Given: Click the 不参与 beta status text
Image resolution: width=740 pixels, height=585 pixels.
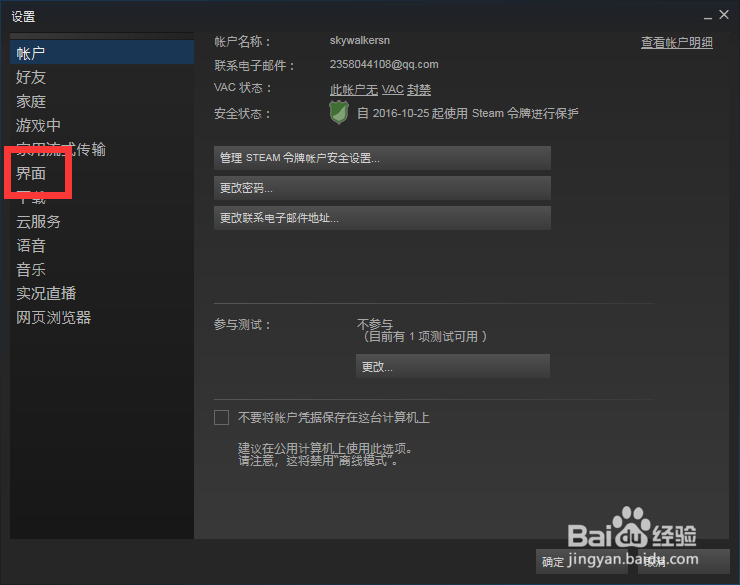Looking at the screenshot, I should click(x=375, y=324).
